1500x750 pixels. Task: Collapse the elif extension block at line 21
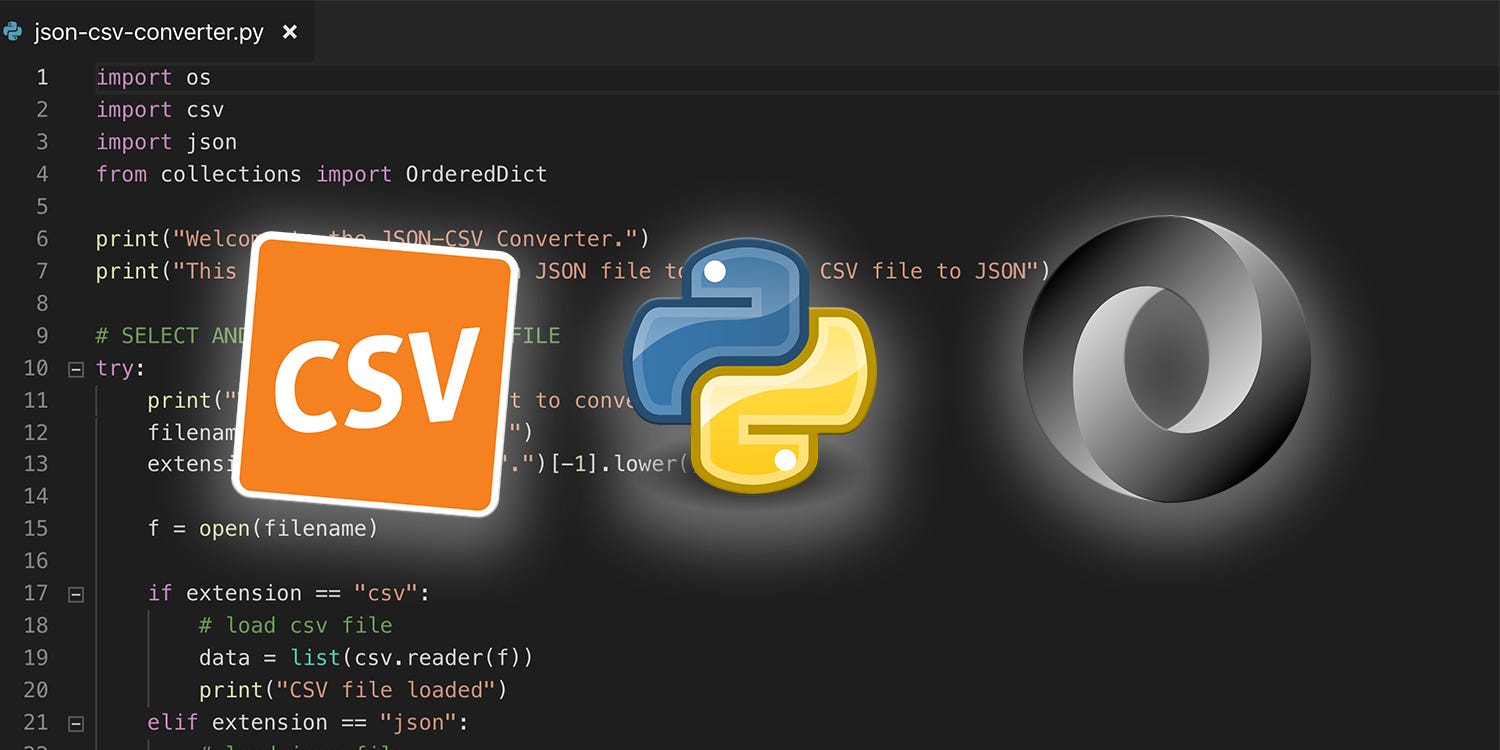[x=76, y=722]
